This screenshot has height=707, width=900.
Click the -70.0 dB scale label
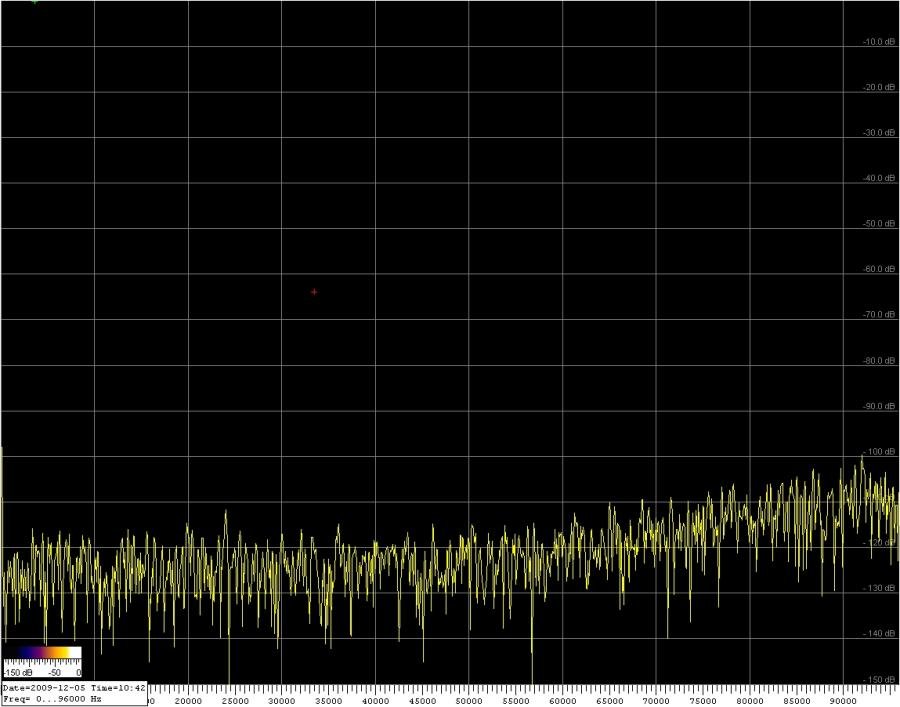[879, 315]
